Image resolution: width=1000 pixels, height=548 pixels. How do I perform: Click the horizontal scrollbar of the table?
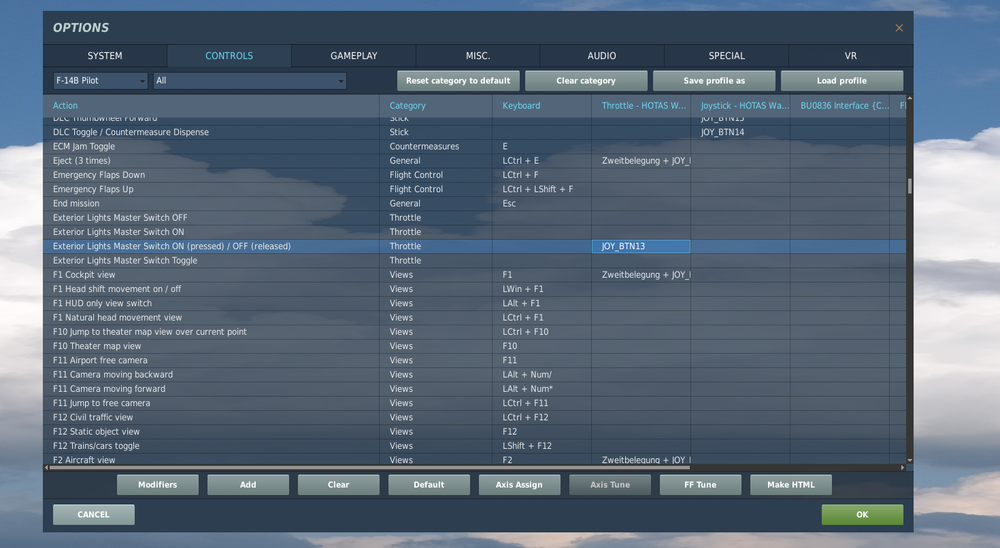point(370,468)
